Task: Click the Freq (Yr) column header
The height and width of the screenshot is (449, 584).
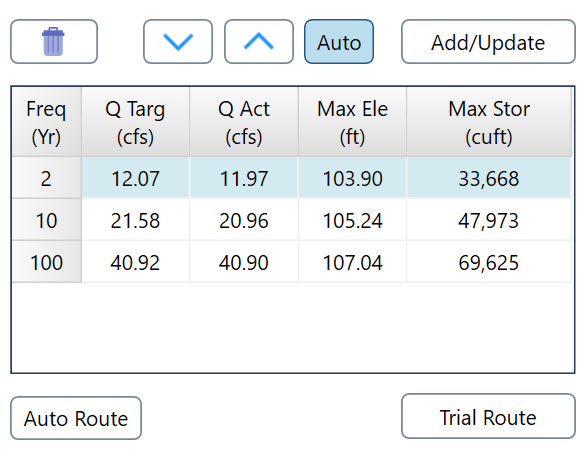Action: (x=47, y=122)
